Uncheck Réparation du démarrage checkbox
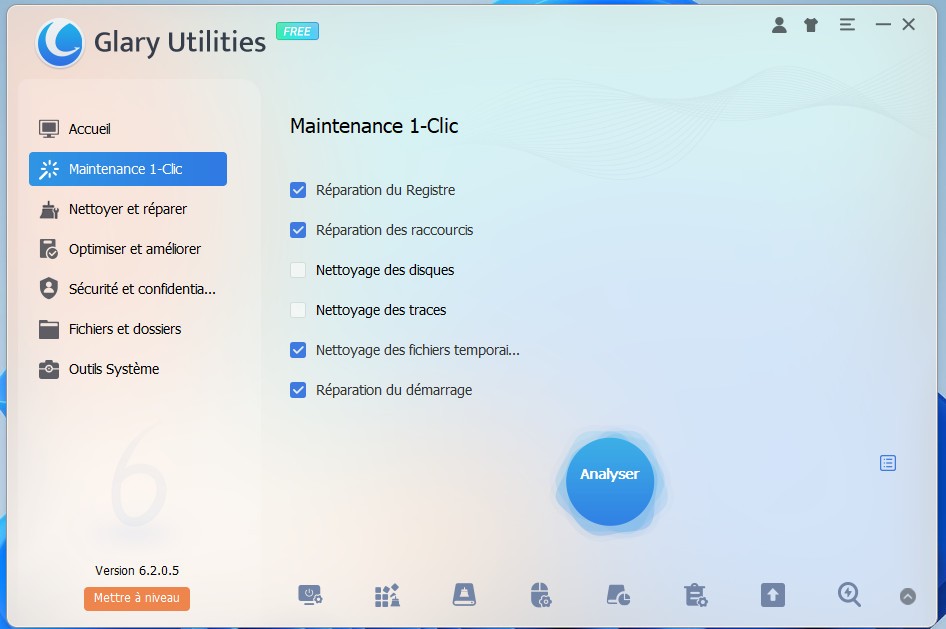Viewport: 946px width, 629px height. (298, 390)
